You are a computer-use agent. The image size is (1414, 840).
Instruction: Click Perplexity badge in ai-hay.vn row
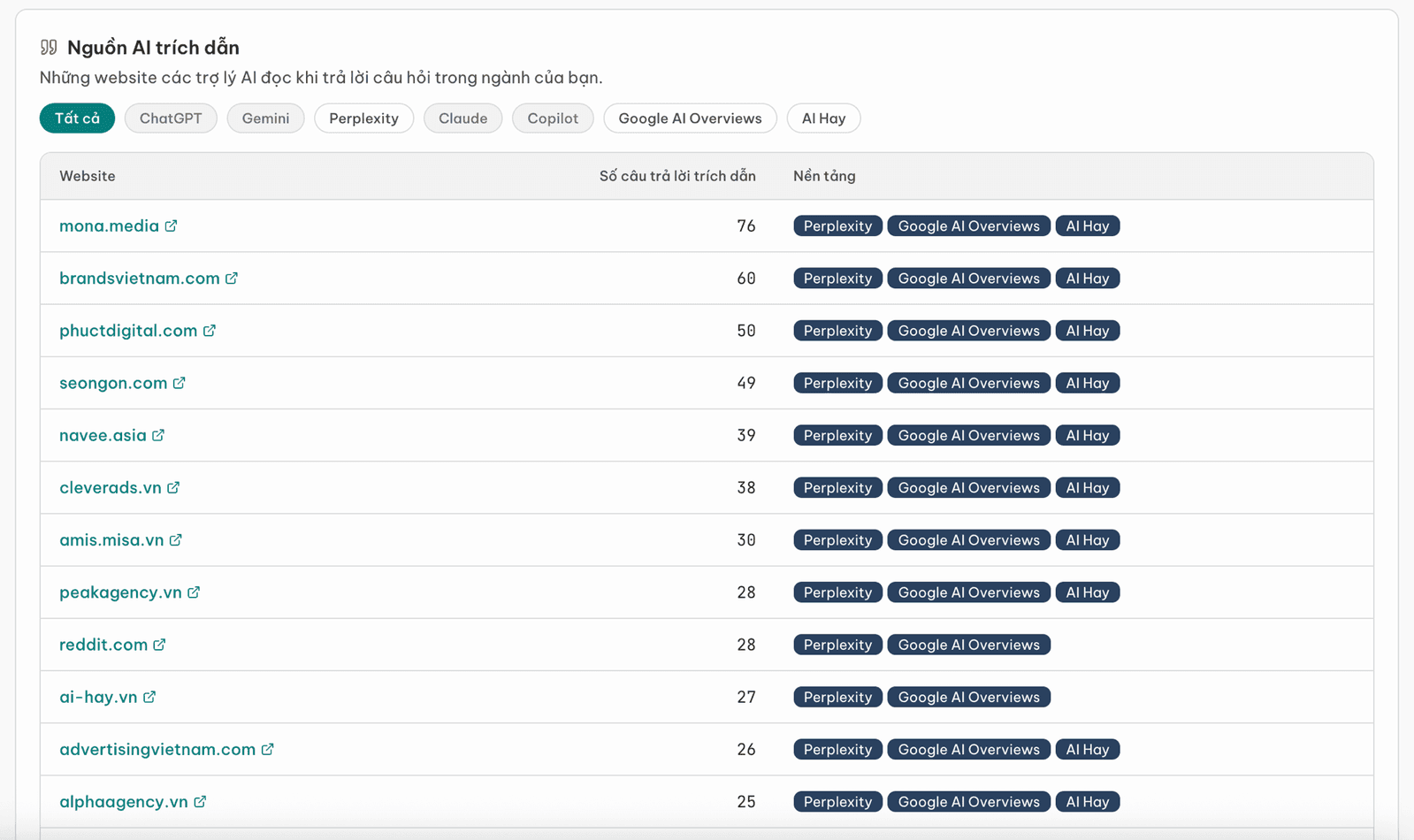pos(837,697)
